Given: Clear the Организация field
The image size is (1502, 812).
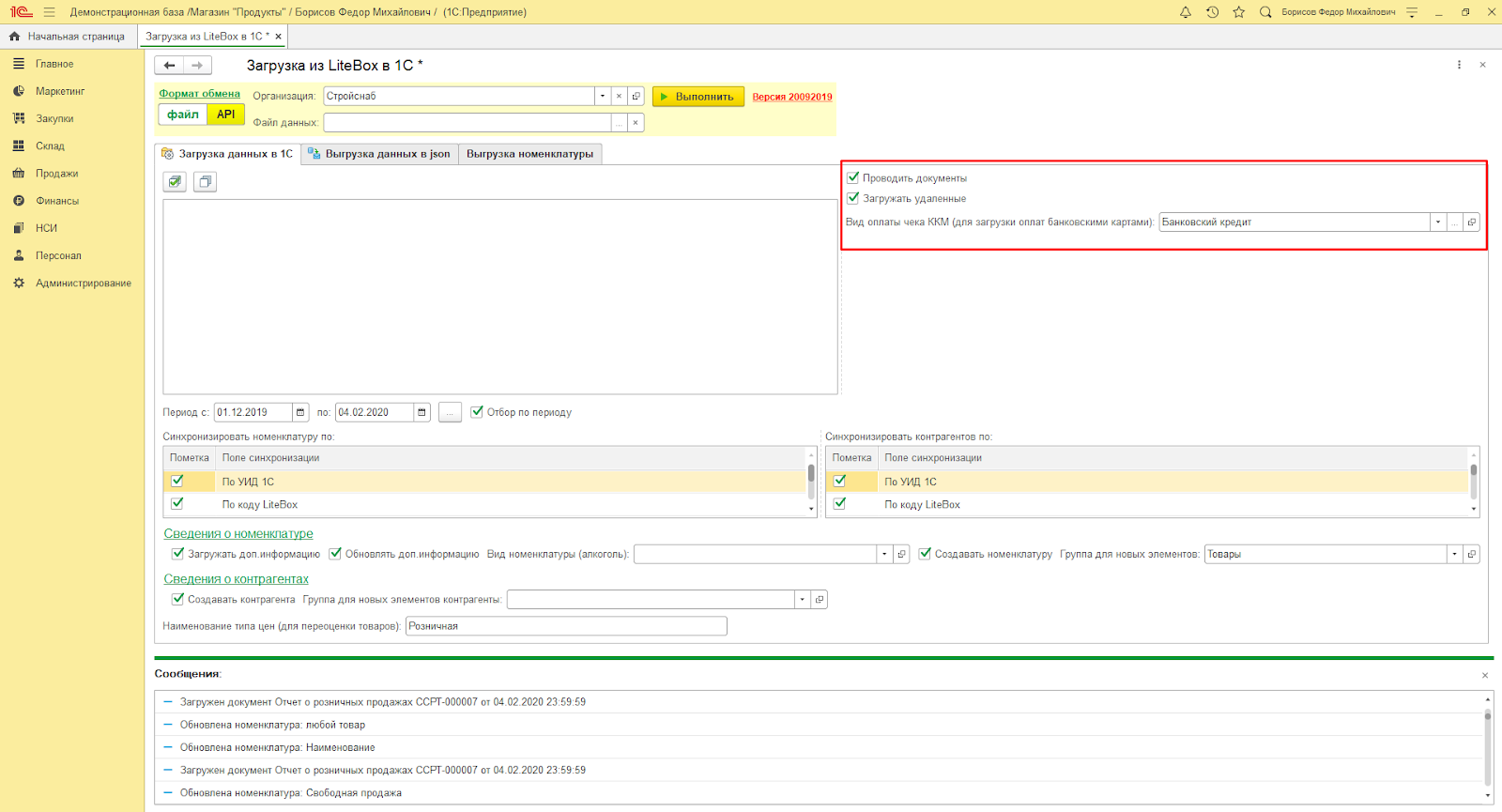Looking at the screenshot, I should (619, 96).
